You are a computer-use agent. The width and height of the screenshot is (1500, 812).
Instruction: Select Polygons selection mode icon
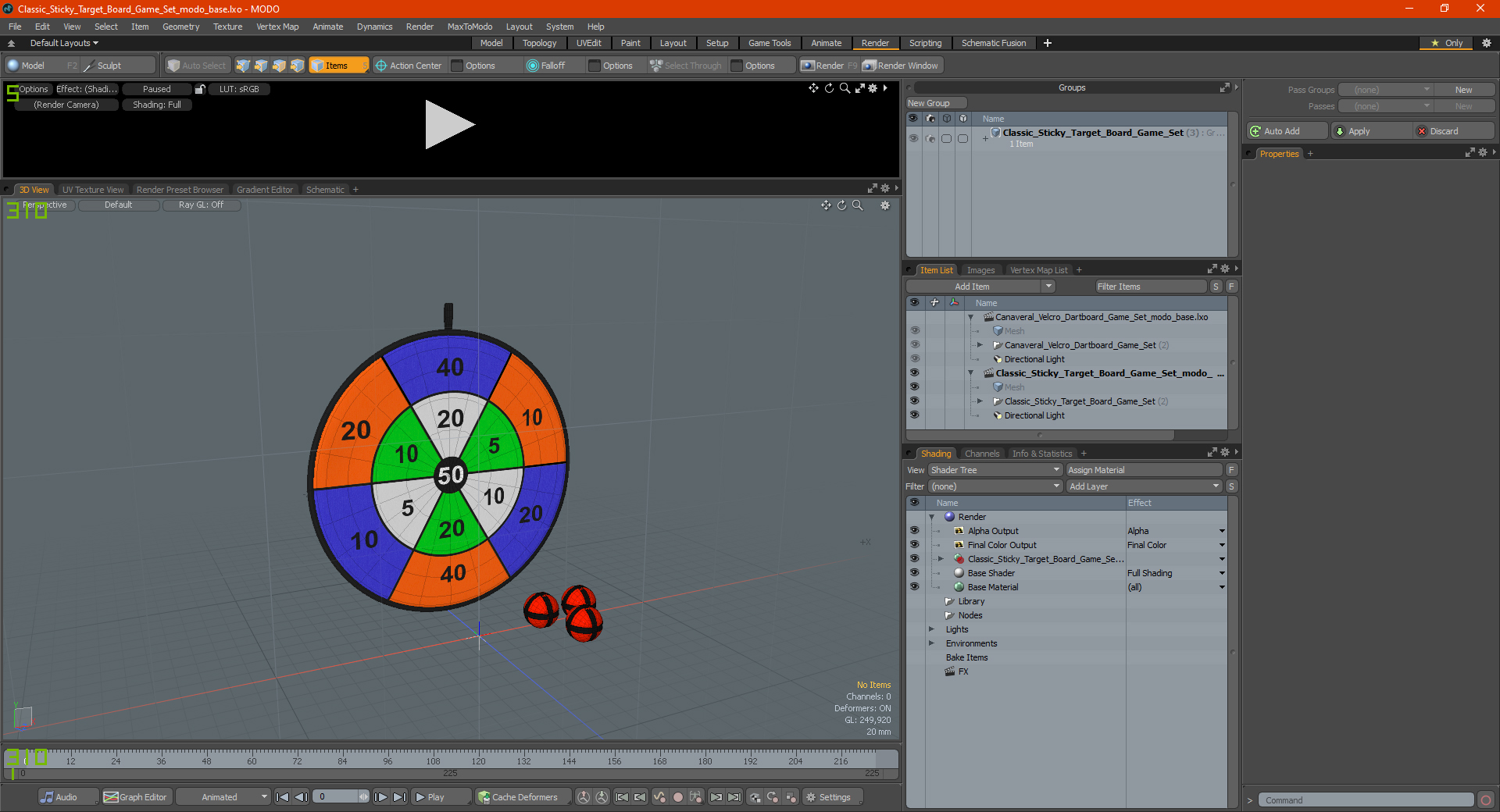(279, 66)
